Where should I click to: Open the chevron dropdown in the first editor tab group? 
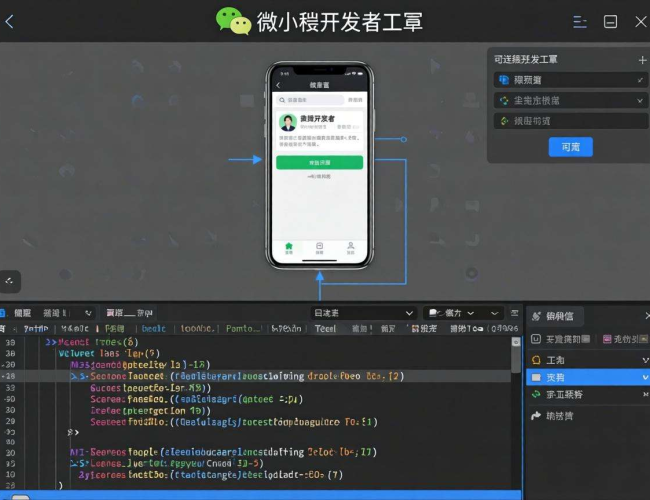point(88,313)
